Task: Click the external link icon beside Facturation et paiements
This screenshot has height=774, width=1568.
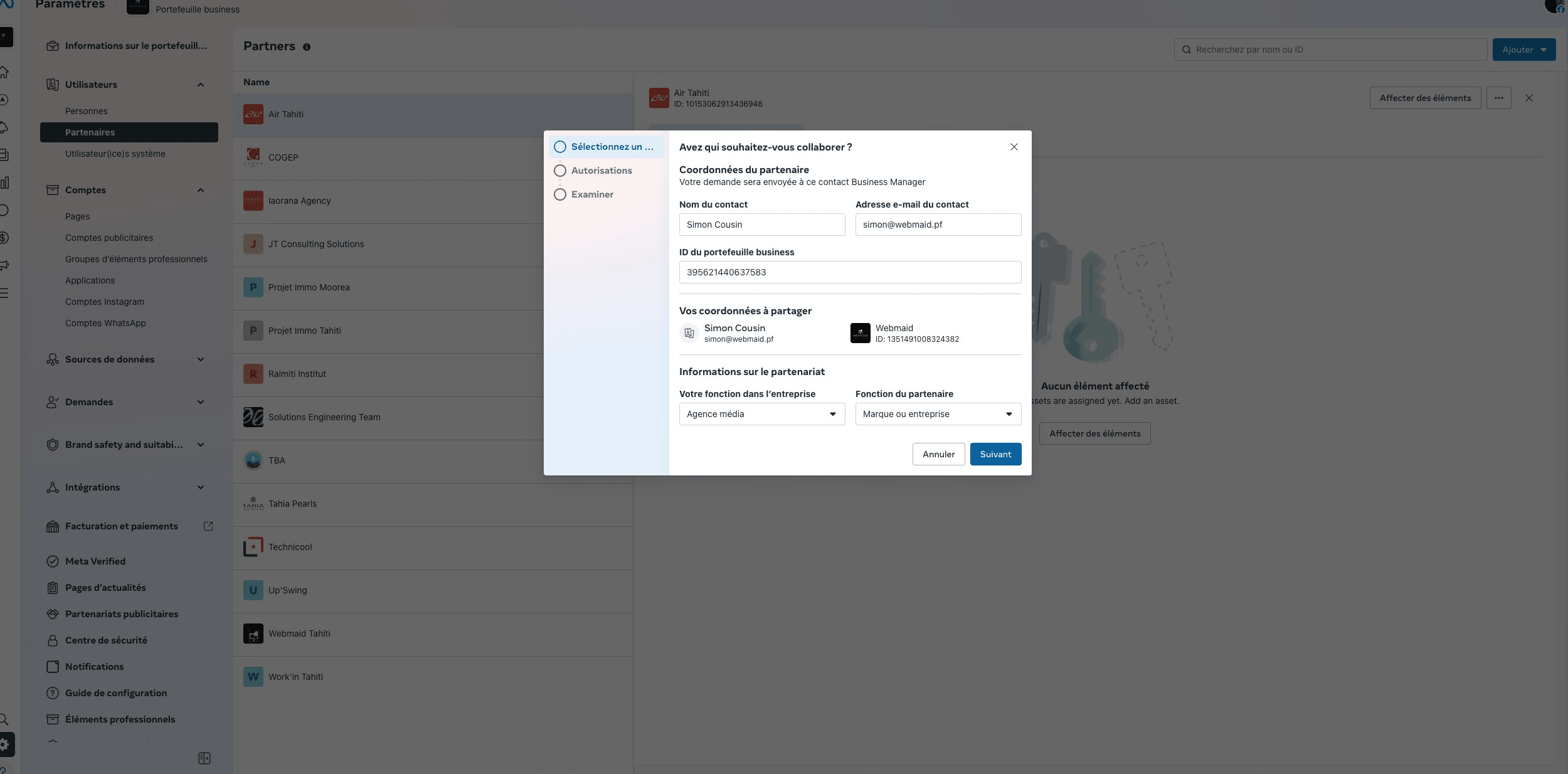Action: [208, 526]
